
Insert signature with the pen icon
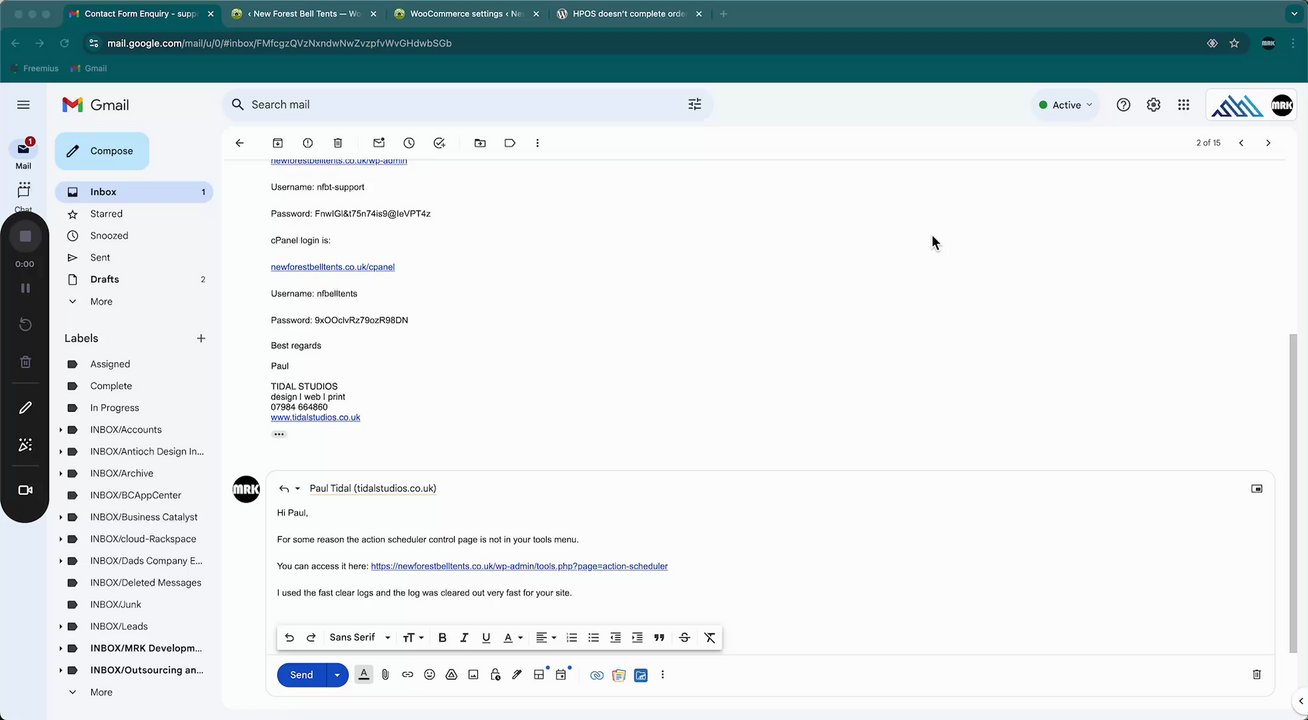517,675
